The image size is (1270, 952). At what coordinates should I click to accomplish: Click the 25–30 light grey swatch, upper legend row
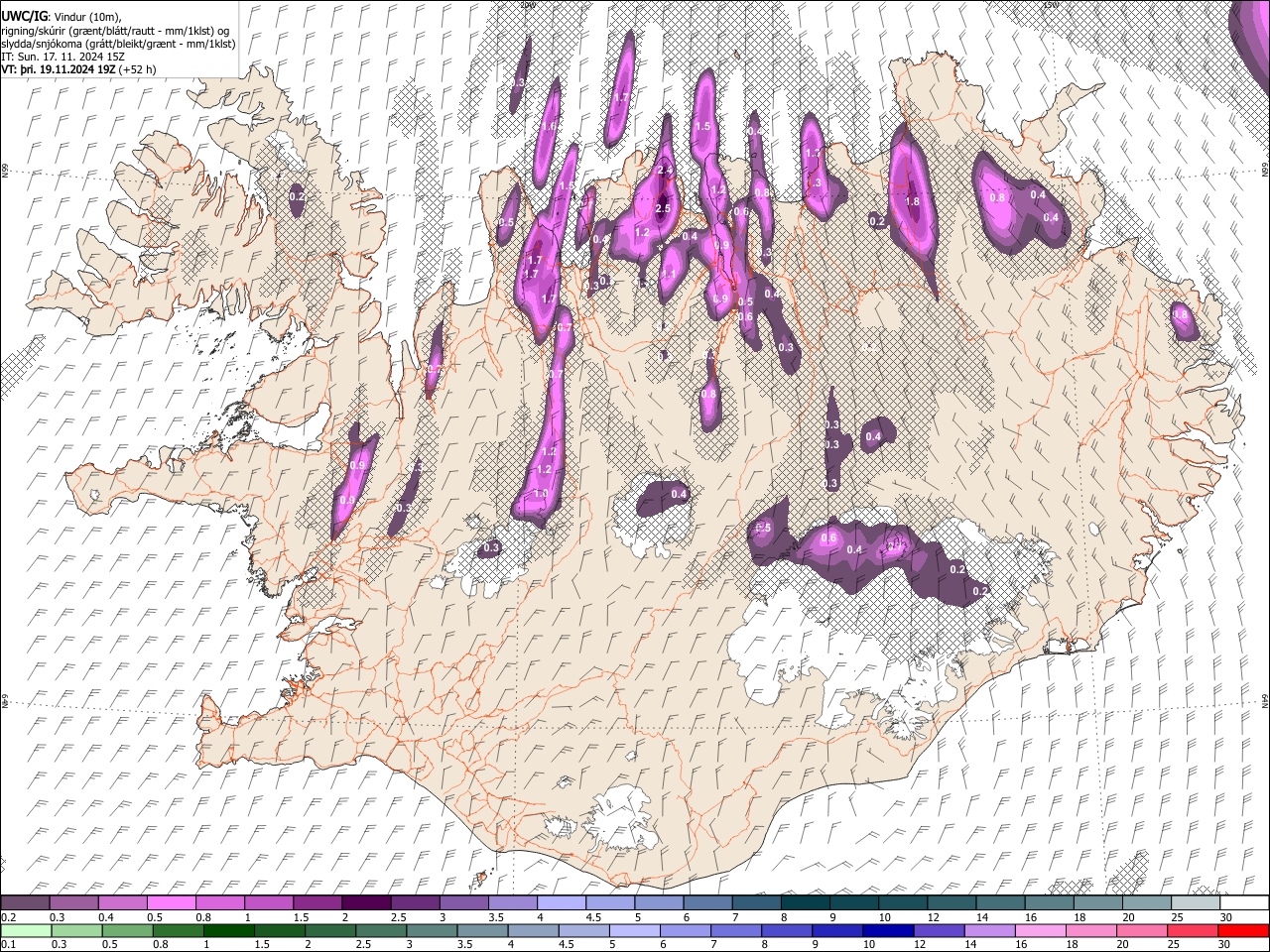pyautogui.click(x=1196, y=902)
